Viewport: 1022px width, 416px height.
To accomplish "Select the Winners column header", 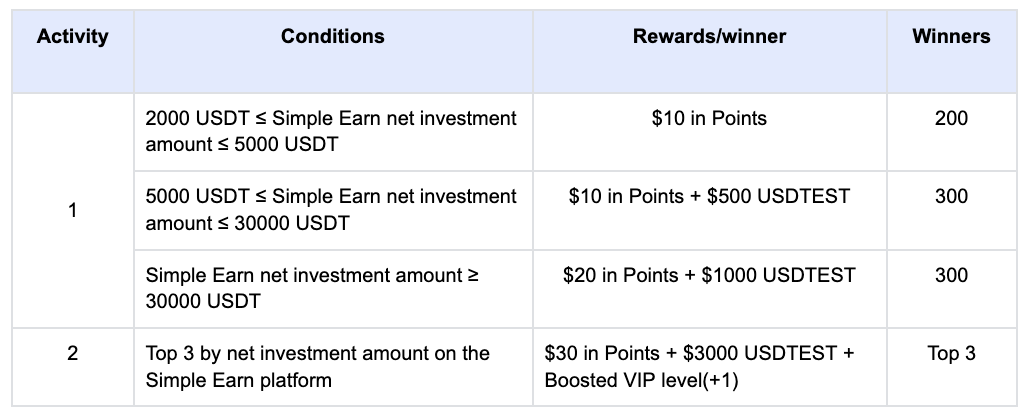I will click(x=951, y=37).
